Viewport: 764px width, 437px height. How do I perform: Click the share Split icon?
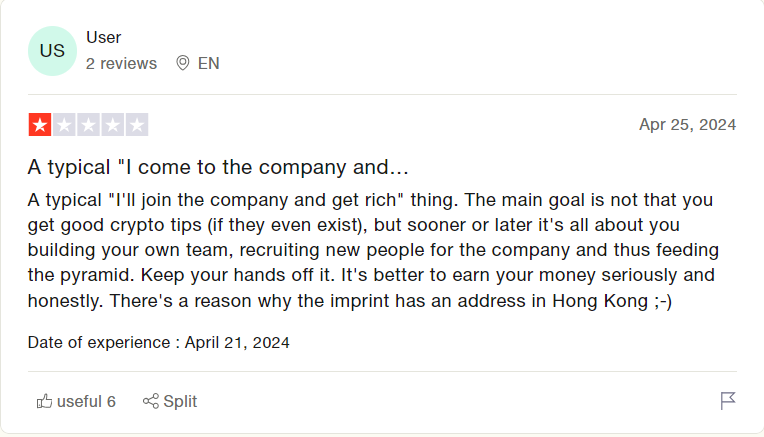(151, 401)
